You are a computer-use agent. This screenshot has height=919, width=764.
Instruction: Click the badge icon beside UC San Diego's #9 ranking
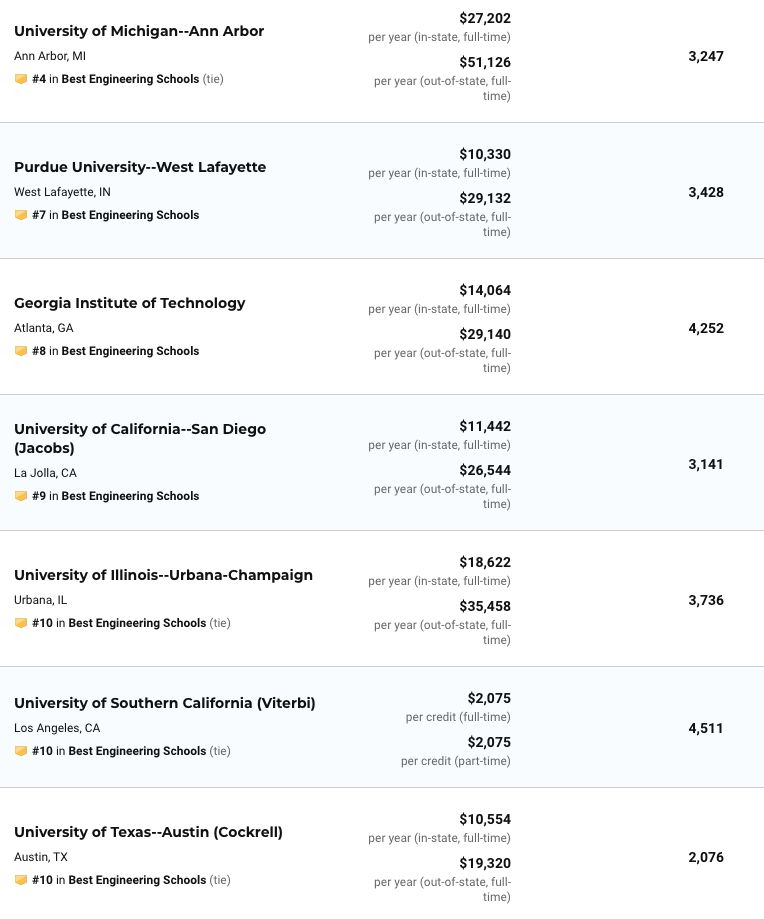pos(21,496)
